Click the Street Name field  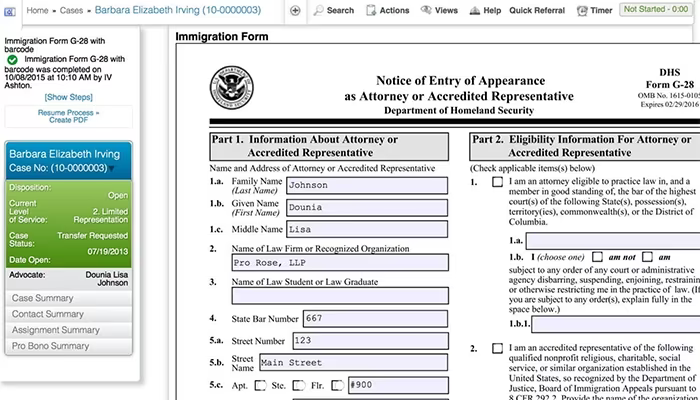coord(353,362)
